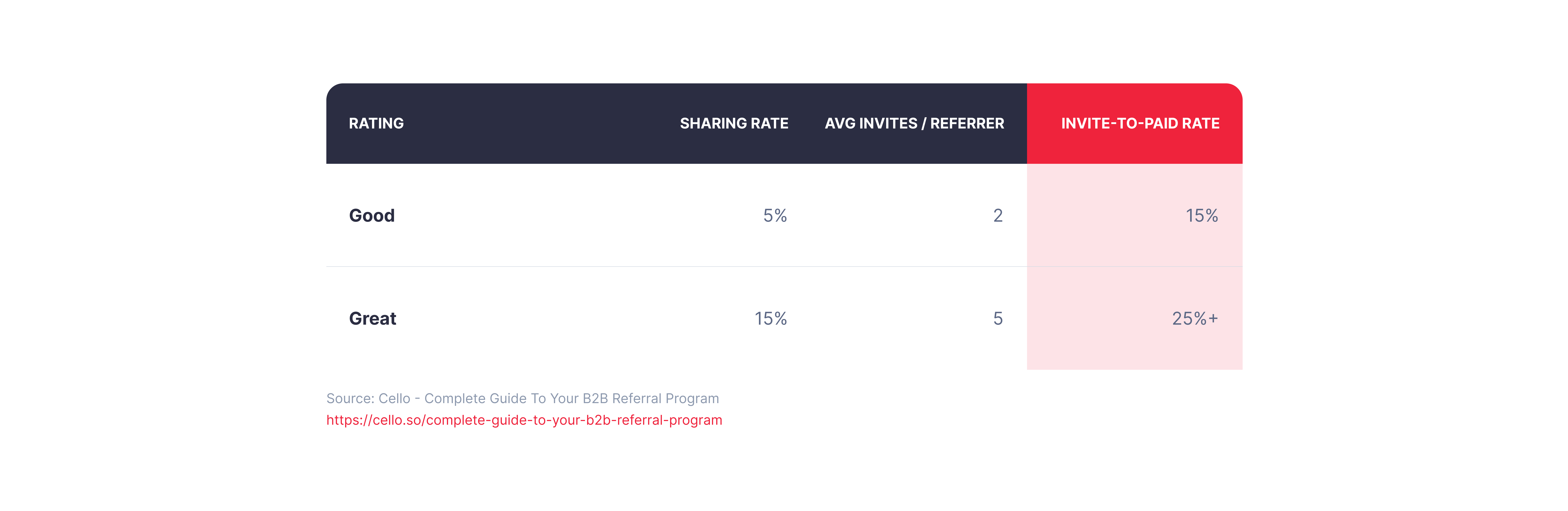This screenshot has height=511, width=1568.
Task: Click the RATING column header
Action: [376, 124]
